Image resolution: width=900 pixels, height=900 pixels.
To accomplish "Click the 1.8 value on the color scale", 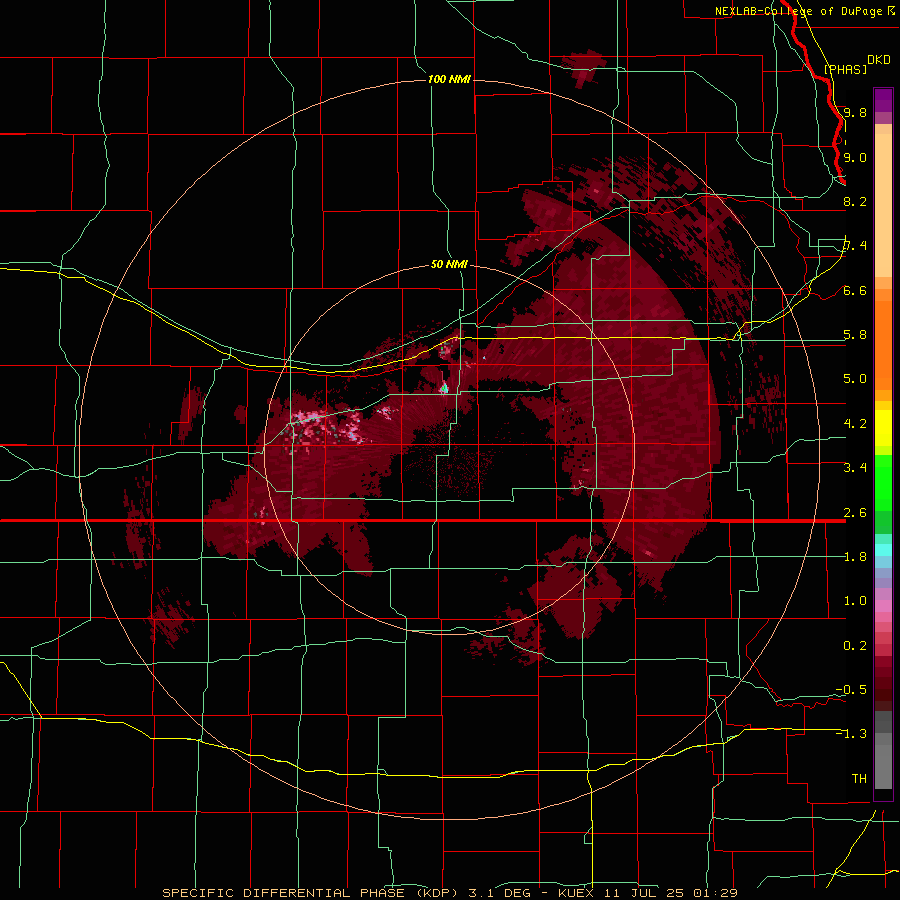I will (x=855, y=557).
